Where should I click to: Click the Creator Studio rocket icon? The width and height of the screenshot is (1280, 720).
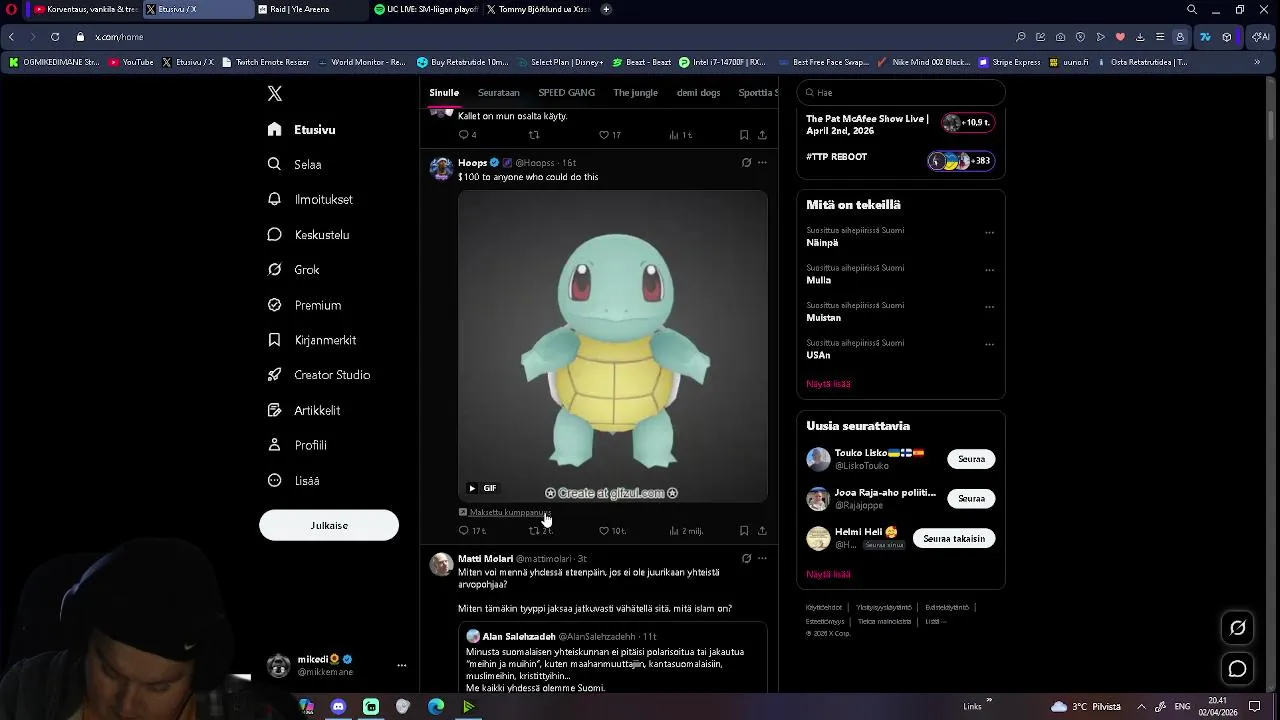point(274,375)
